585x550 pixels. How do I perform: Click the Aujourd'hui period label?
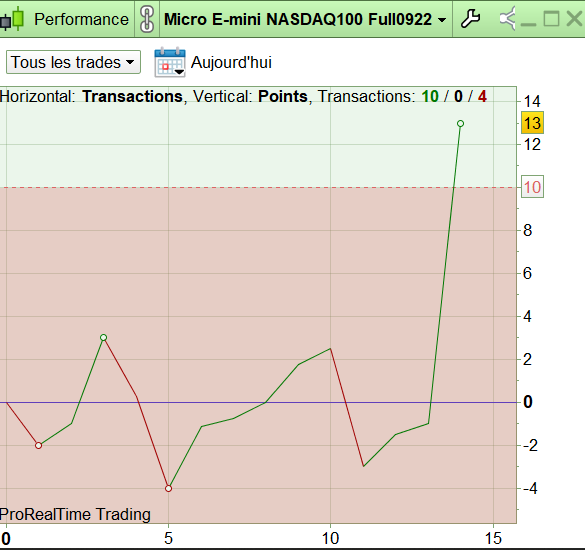[x=231, y=62]
